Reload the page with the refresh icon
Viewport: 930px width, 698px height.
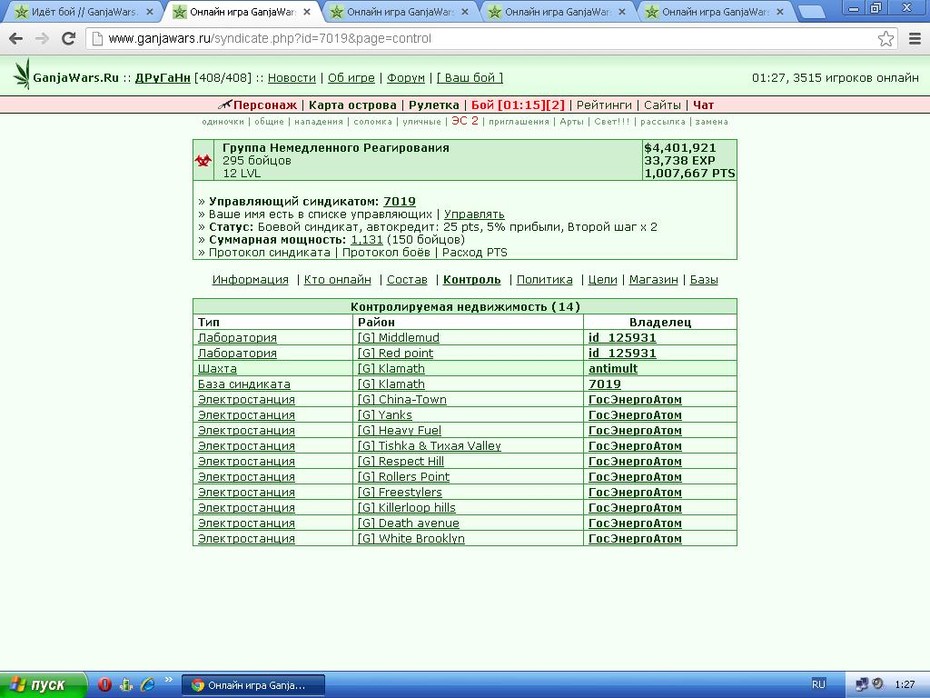tap(69, 39)
